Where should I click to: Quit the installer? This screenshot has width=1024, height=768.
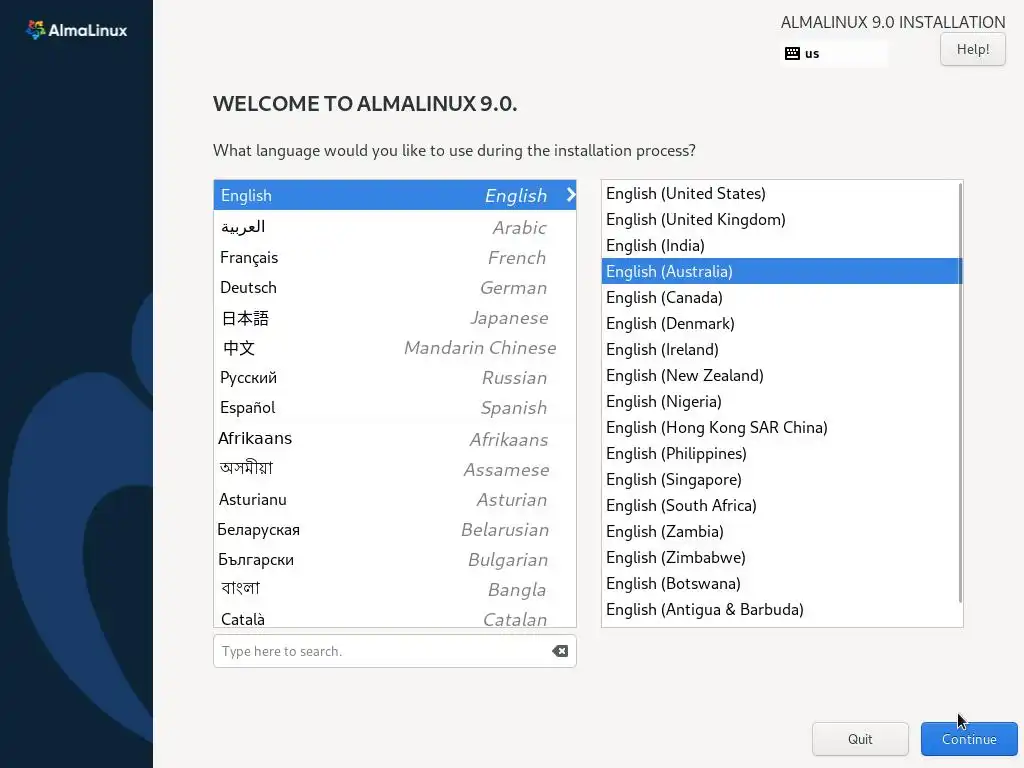tap(859, 739)
